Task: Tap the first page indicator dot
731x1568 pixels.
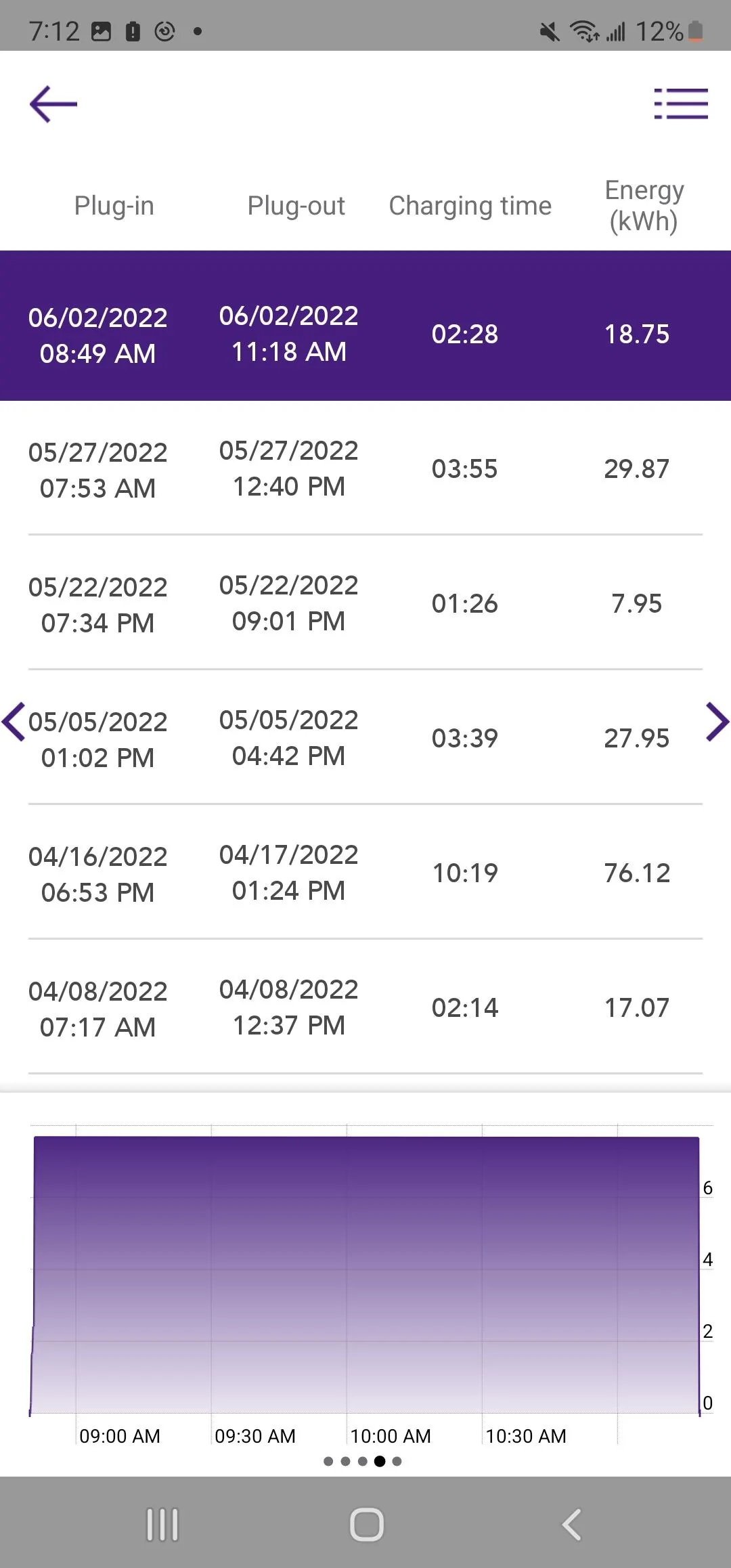Action: coord(328,1461)
